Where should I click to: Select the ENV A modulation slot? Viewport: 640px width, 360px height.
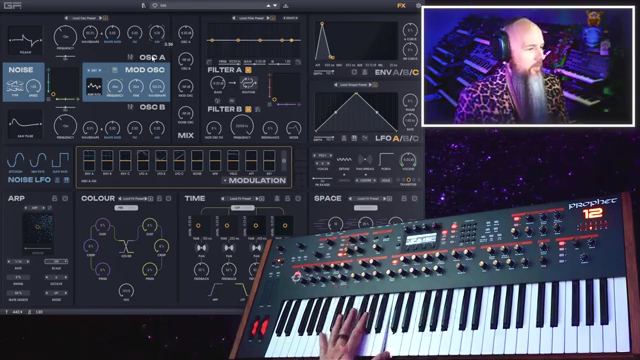[x=89, y=160]
